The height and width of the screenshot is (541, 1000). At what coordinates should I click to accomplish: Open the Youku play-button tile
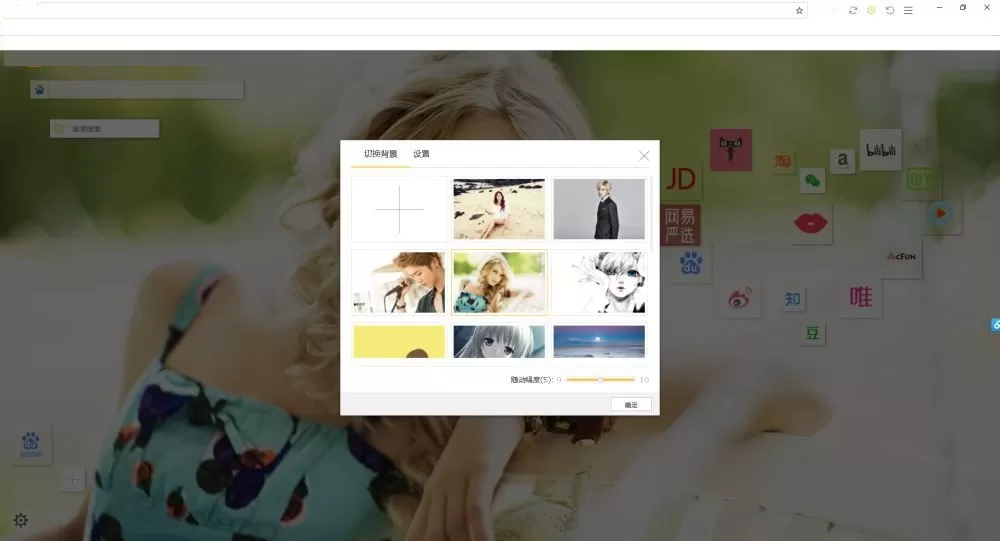[940, 214]
